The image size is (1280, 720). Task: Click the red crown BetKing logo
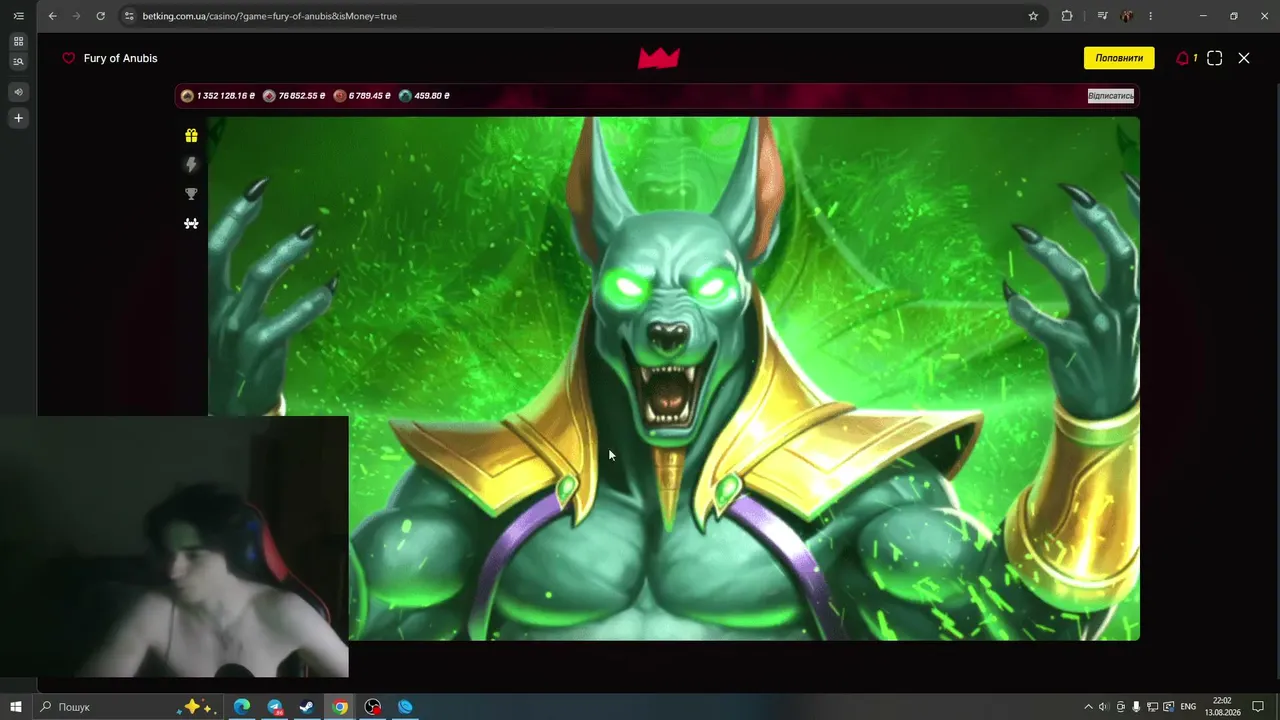click(659, 58)
